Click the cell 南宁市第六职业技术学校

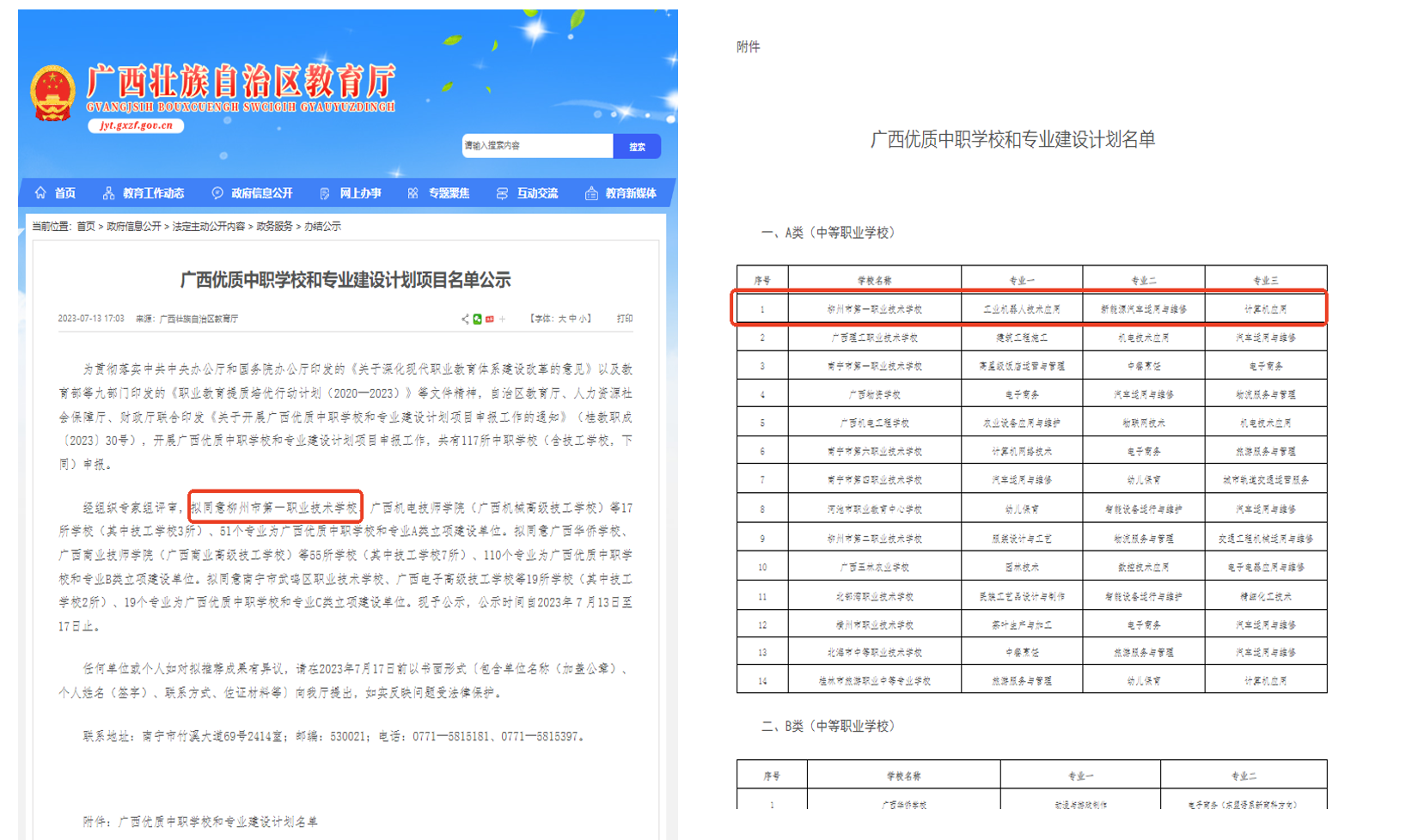(875, 452)
